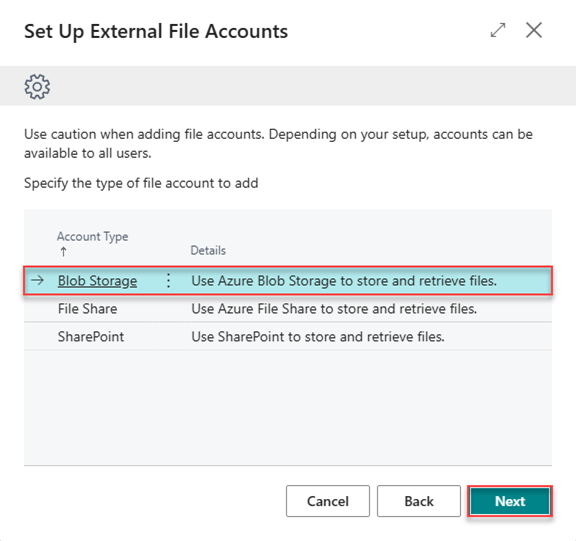Image resolution: width=576 pixels, height=541 pixels.
Task: Click the empty area below the account list
Action: 288,408
